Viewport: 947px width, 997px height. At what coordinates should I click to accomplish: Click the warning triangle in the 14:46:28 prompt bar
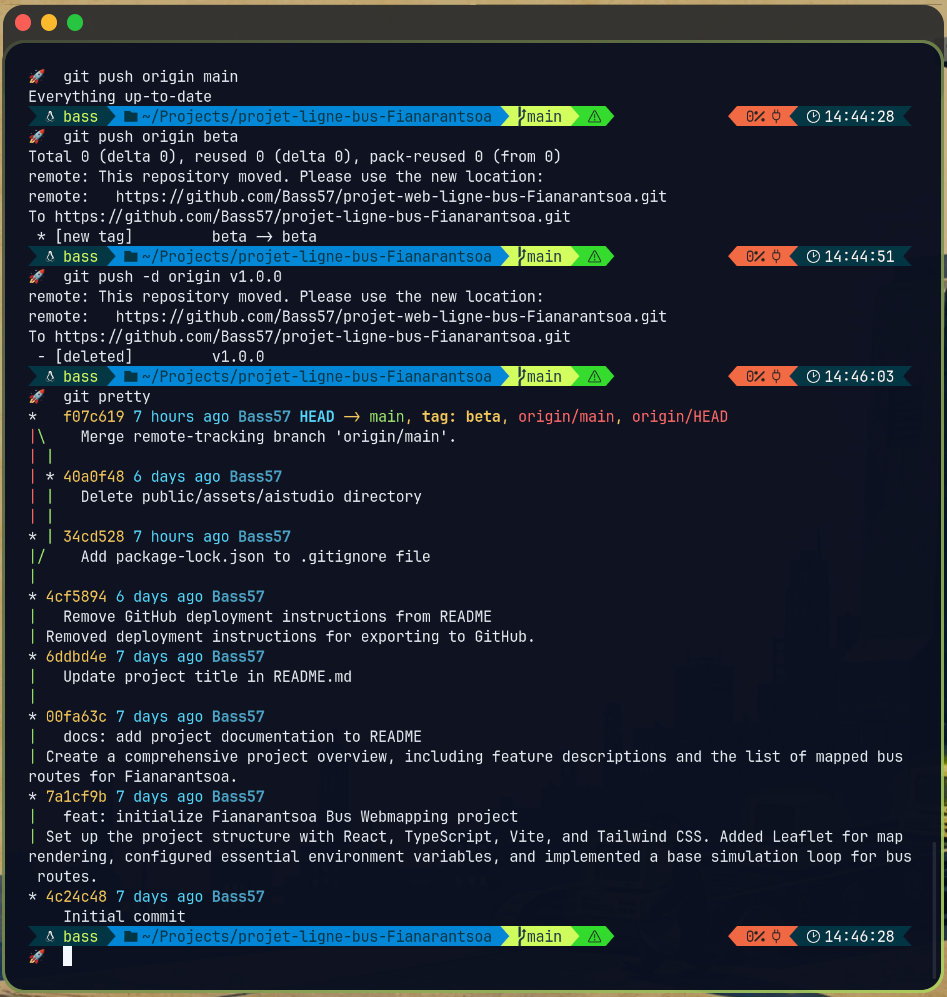point(595,937)
